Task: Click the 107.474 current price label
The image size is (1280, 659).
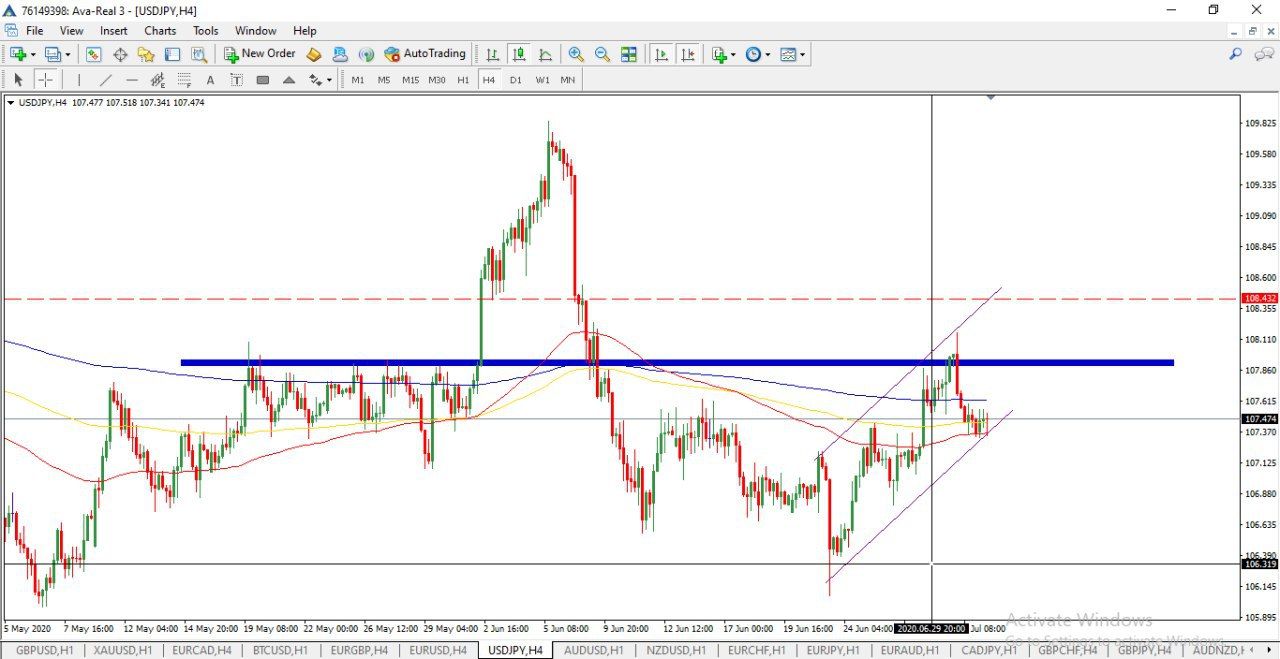Action: (1259, 418)
